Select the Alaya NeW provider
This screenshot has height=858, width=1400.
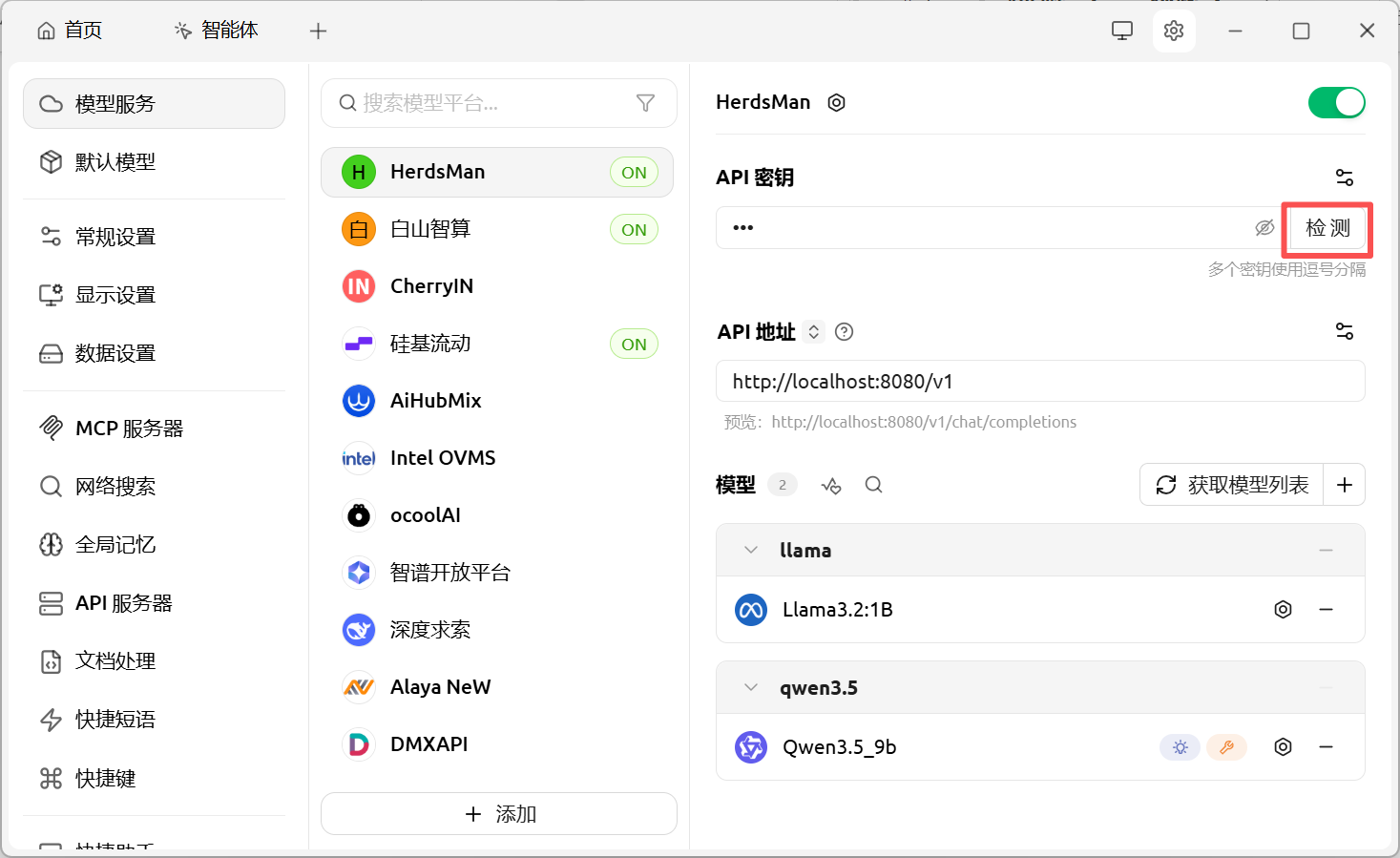pyautogui.click(x=497, y=687)
